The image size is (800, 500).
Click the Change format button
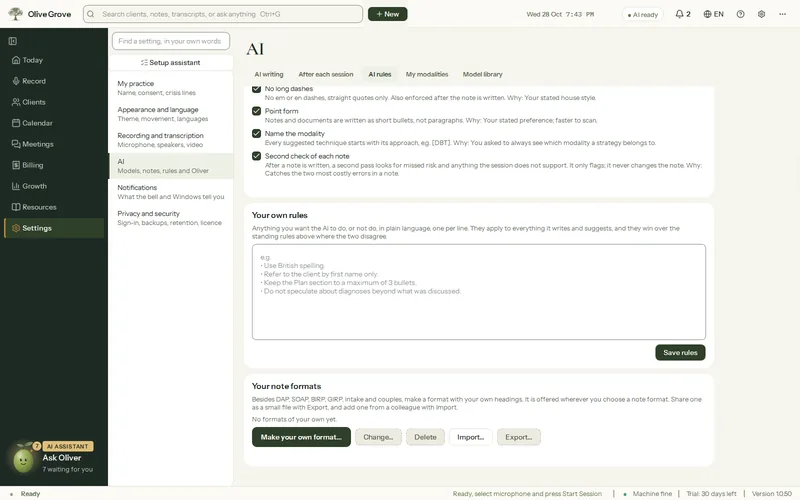[378, 437]
